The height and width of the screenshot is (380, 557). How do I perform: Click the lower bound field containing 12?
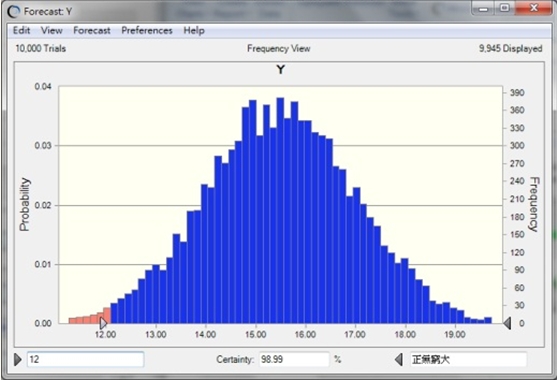(86, 359)
